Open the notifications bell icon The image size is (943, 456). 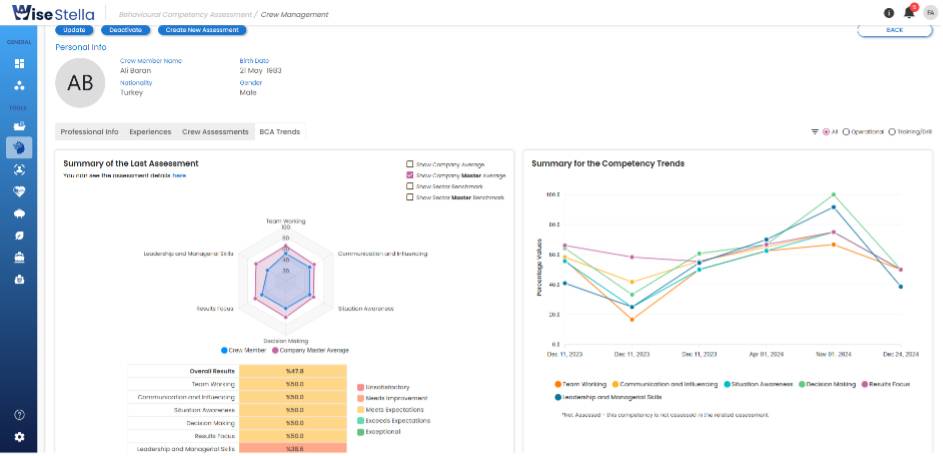[909, 12]
